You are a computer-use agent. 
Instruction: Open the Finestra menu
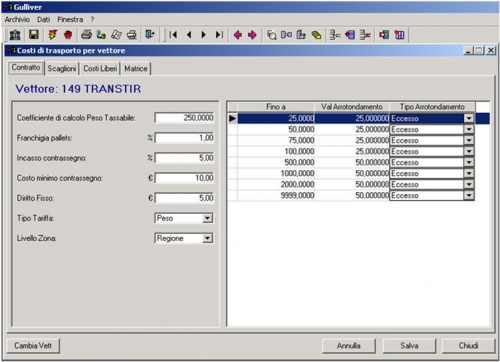pyautogui.click(x=70, y=20)
